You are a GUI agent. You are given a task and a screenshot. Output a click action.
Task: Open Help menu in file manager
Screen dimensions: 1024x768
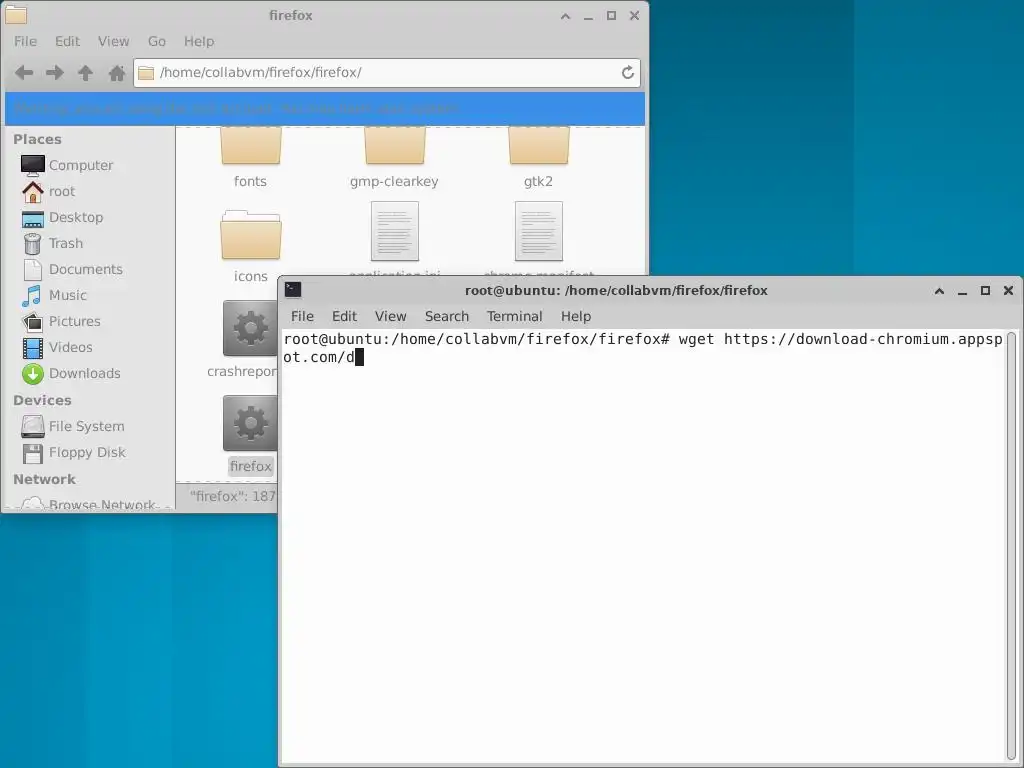pyautogui.click(x=199, y=41)
